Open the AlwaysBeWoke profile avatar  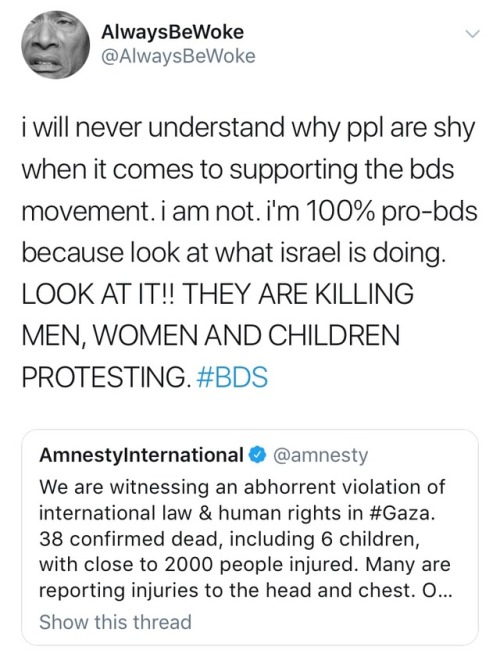pyautogui.click(x=55, y=45)
